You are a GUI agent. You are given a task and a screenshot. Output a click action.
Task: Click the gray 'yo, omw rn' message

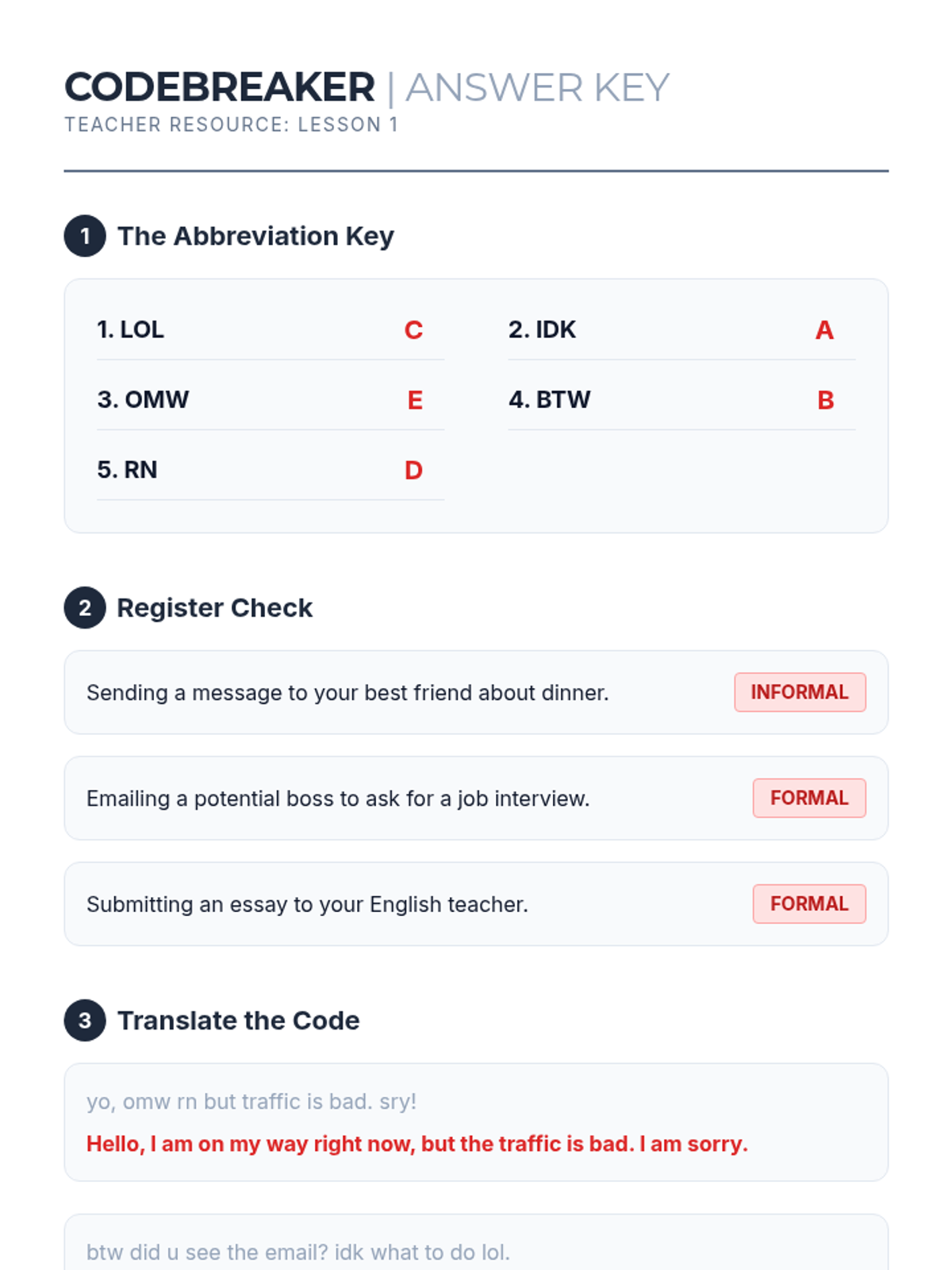pos(251,1102)
